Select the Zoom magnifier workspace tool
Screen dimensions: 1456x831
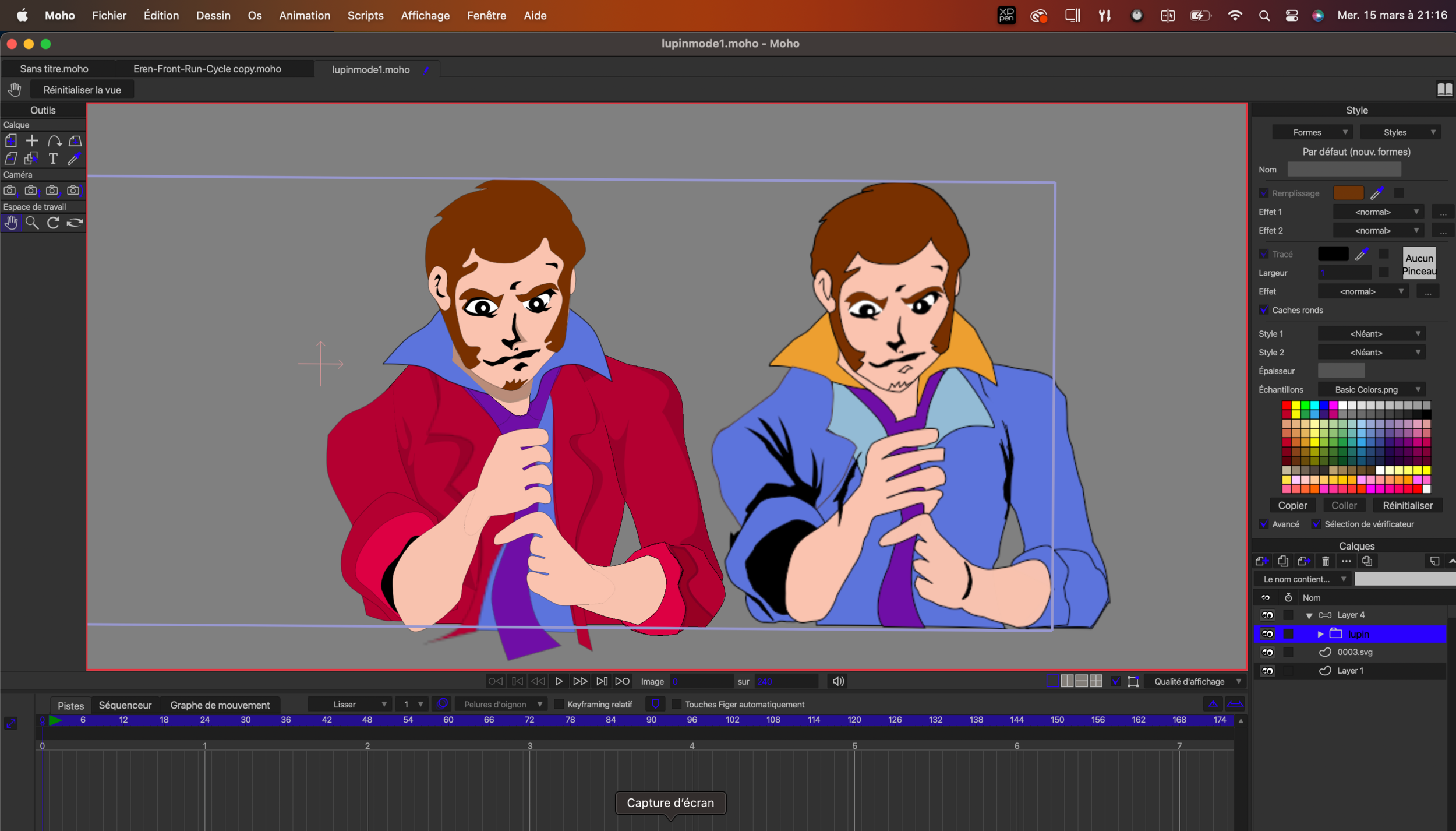coord(32,223)
